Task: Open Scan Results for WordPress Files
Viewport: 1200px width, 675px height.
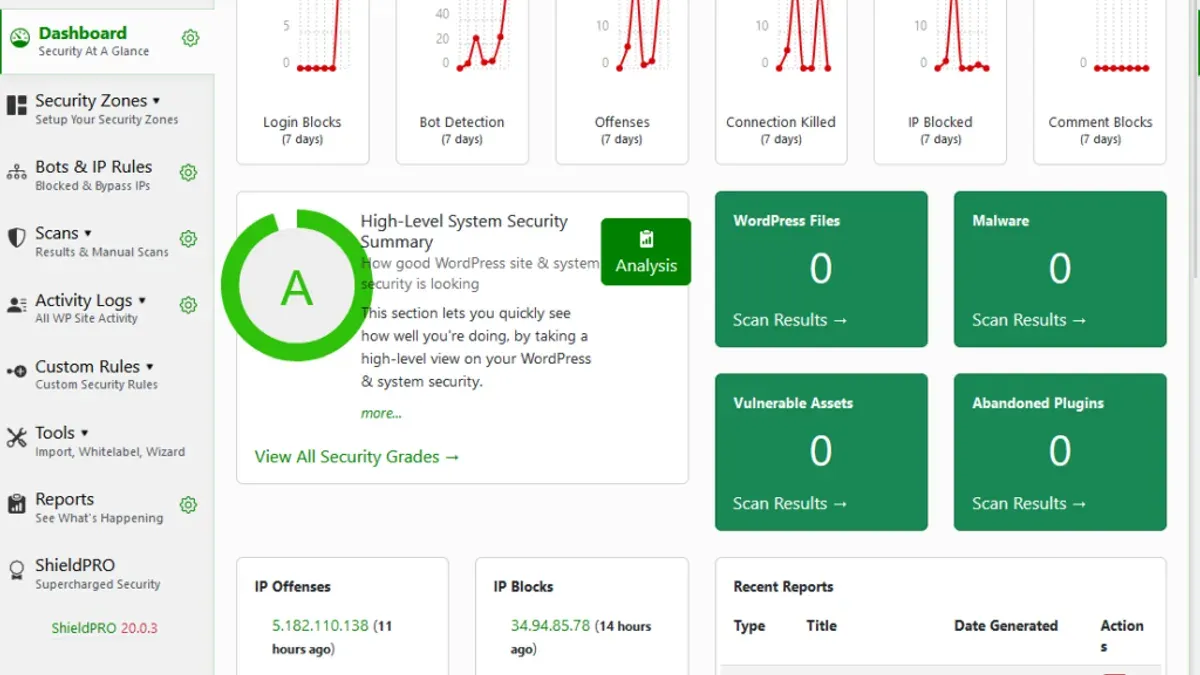Action: tap(790, 320)
